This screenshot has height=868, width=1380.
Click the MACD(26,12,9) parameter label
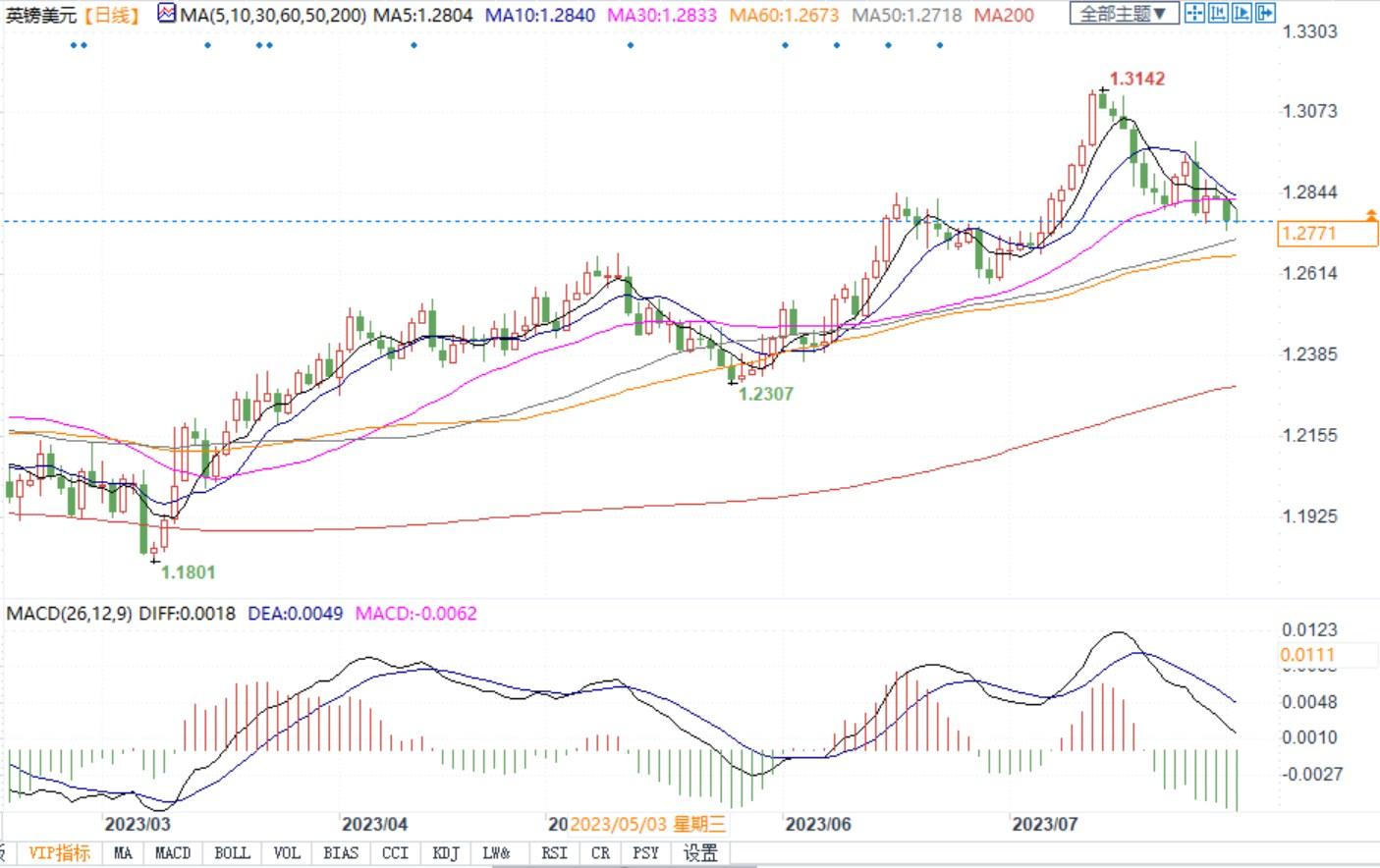point(69,614)
